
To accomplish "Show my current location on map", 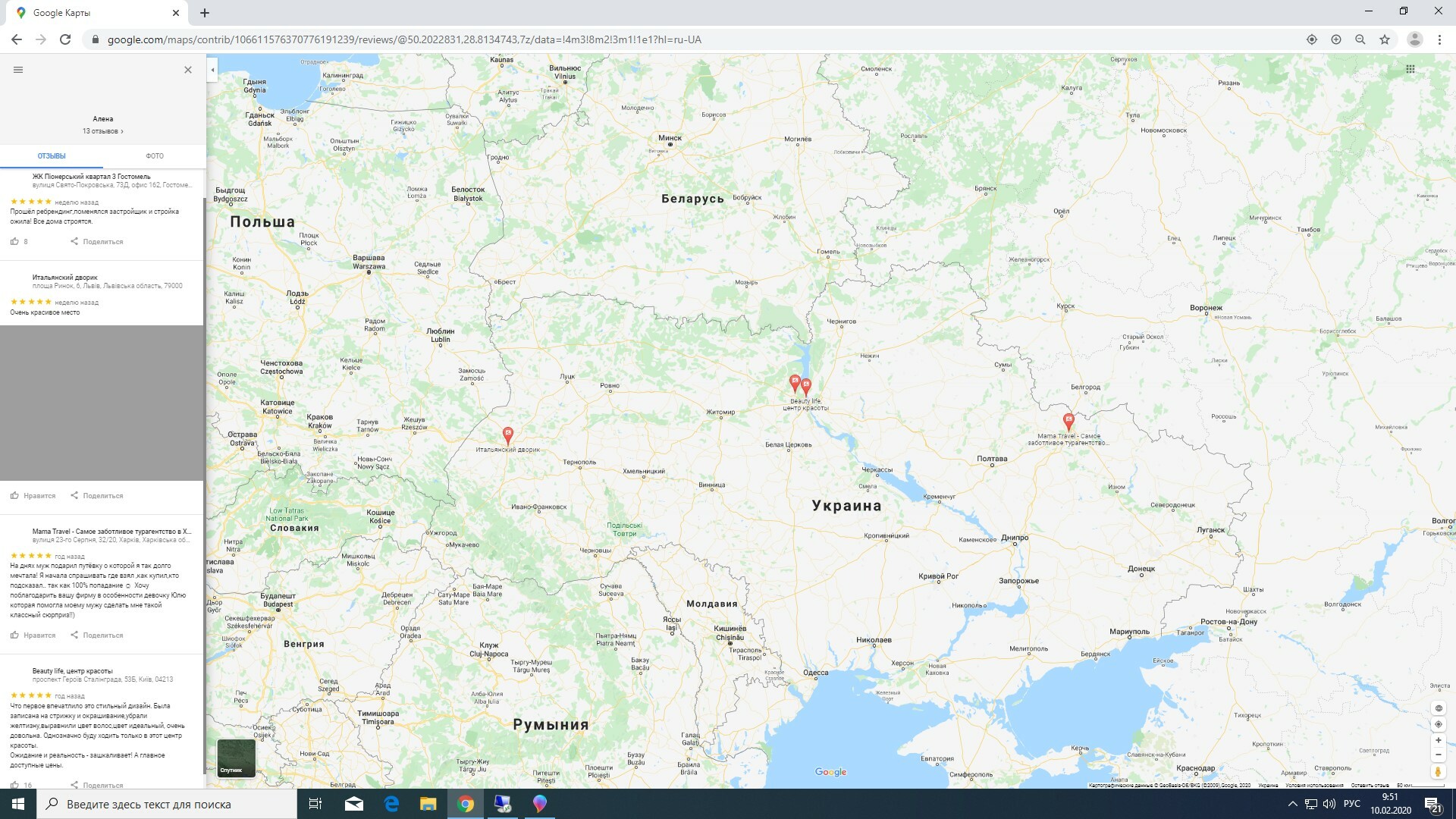I will (x=1438, y=724).
